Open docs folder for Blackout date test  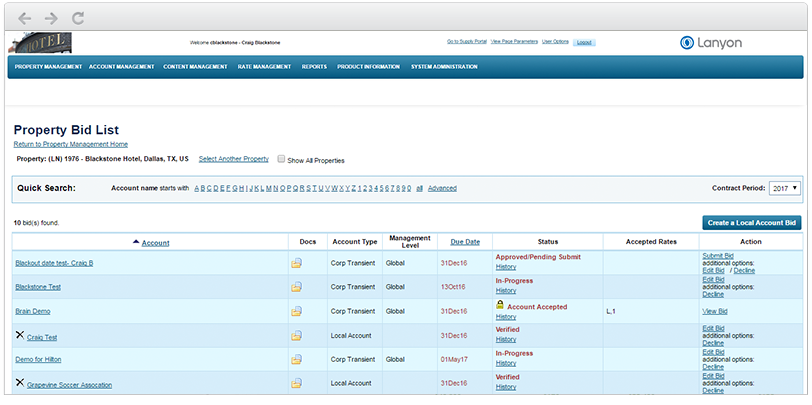point(296,263)
